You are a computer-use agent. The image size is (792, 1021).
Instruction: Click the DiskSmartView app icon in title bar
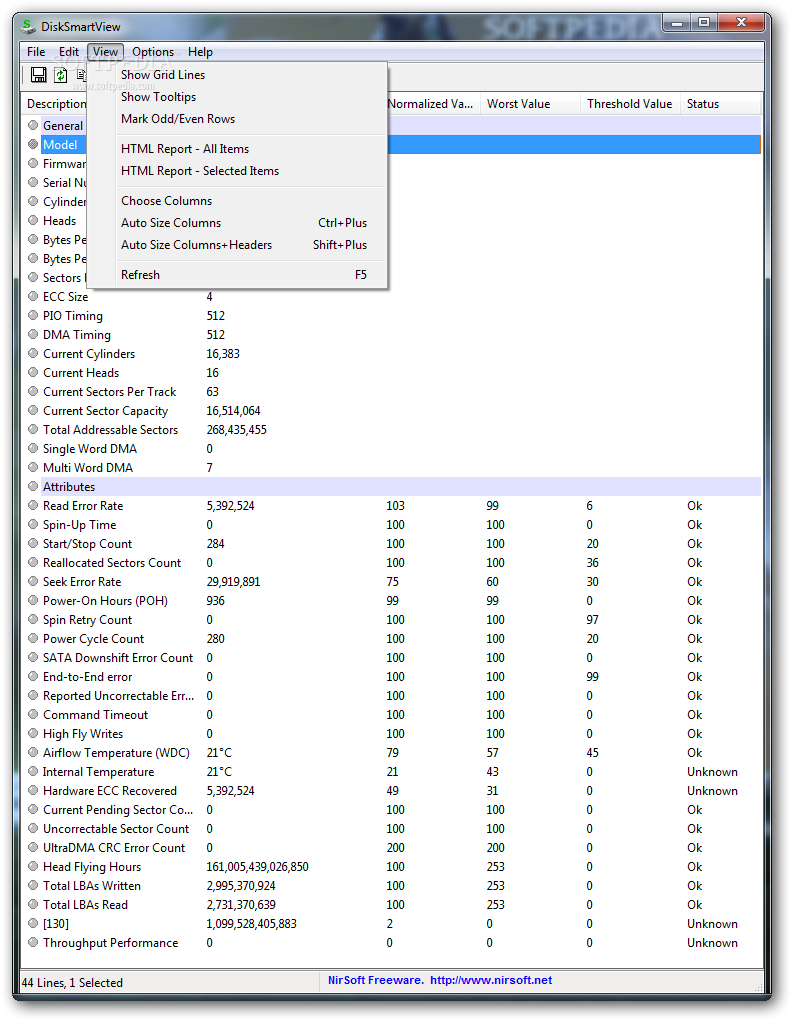pyautogui.click(x=27, y=26)
